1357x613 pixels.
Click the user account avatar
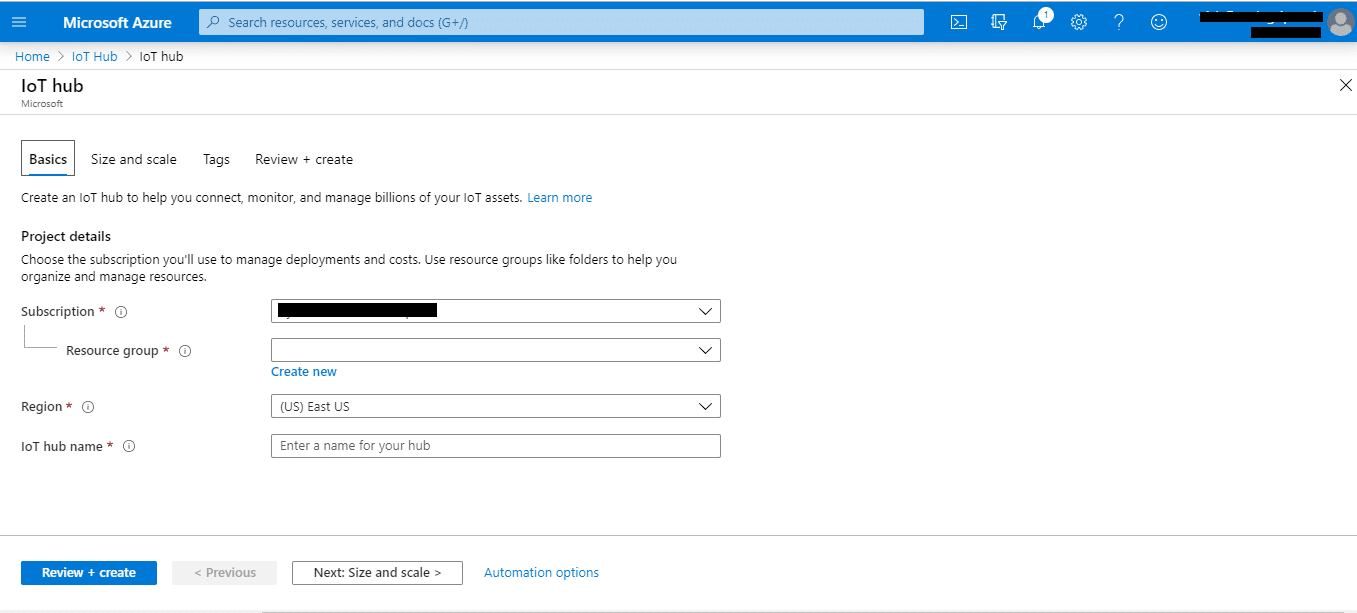[1339, 21]
